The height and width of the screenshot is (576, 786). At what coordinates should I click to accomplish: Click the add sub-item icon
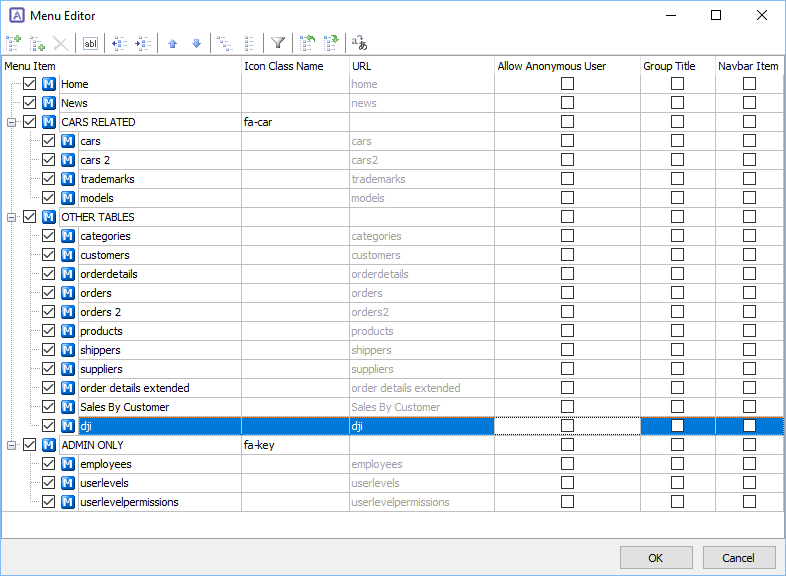click(x=37, y=43)
